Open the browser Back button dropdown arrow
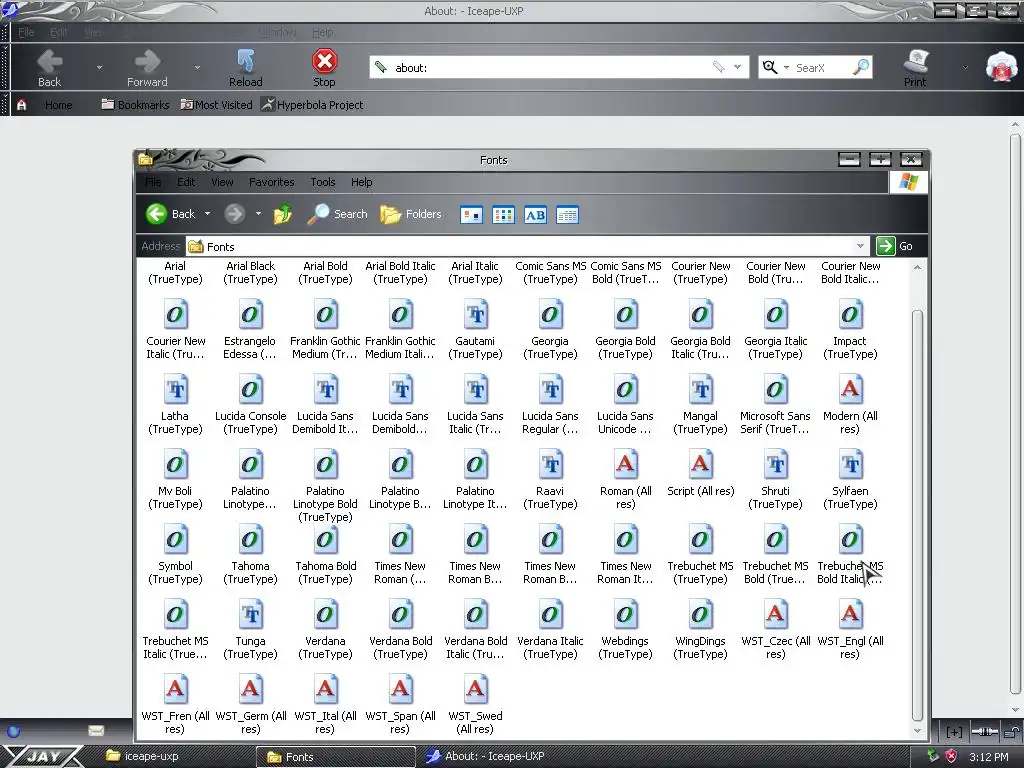Viewport: 1024px width, 768px height. [99, 67]
